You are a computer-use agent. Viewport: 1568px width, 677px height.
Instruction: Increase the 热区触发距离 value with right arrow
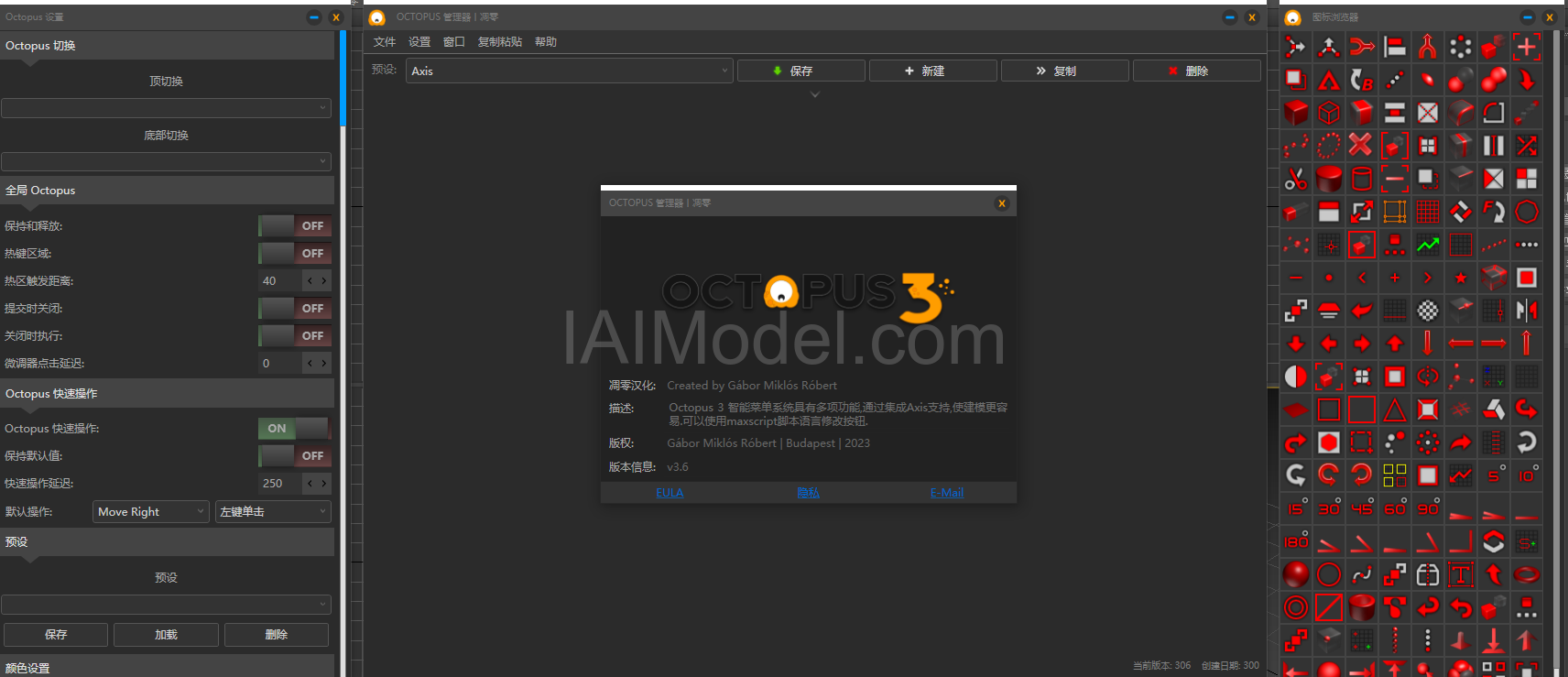pos(323,281)
